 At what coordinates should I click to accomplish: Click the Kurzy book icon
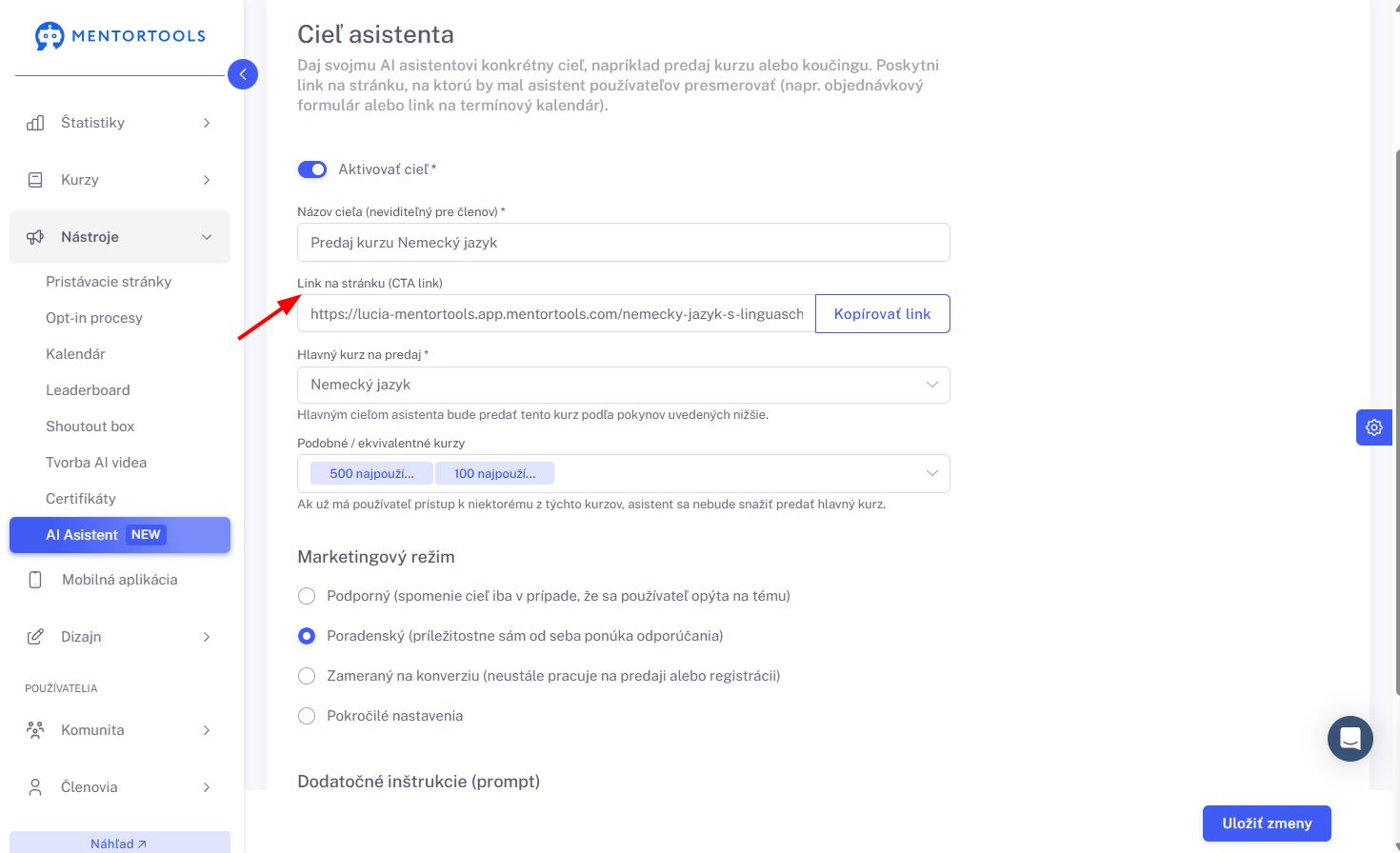click(x=35, y=180)
